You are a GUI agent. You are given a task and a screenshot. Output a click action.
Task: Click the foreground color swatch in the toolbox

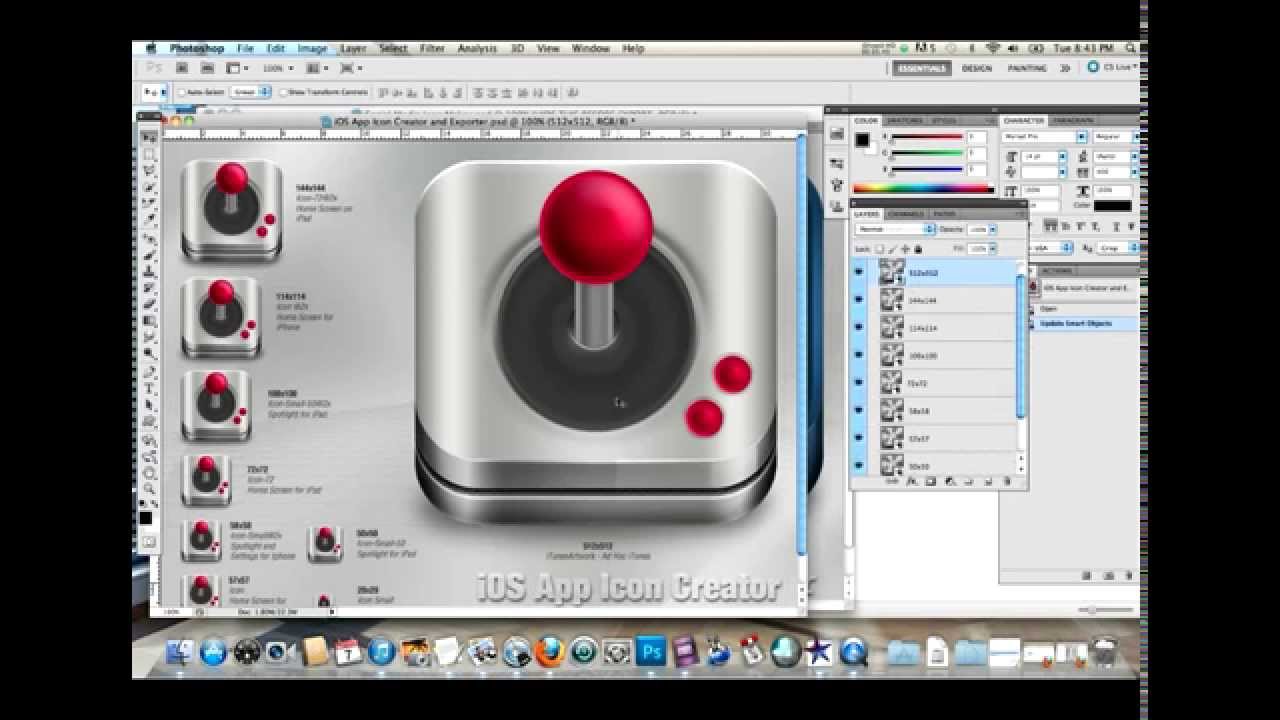click(x=146, y=517)
